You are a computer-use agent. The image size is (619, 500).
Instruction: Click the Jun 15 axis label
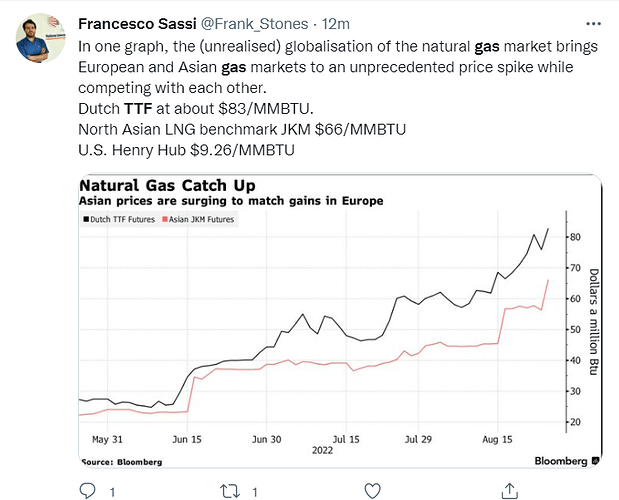[x=187, y=439]
